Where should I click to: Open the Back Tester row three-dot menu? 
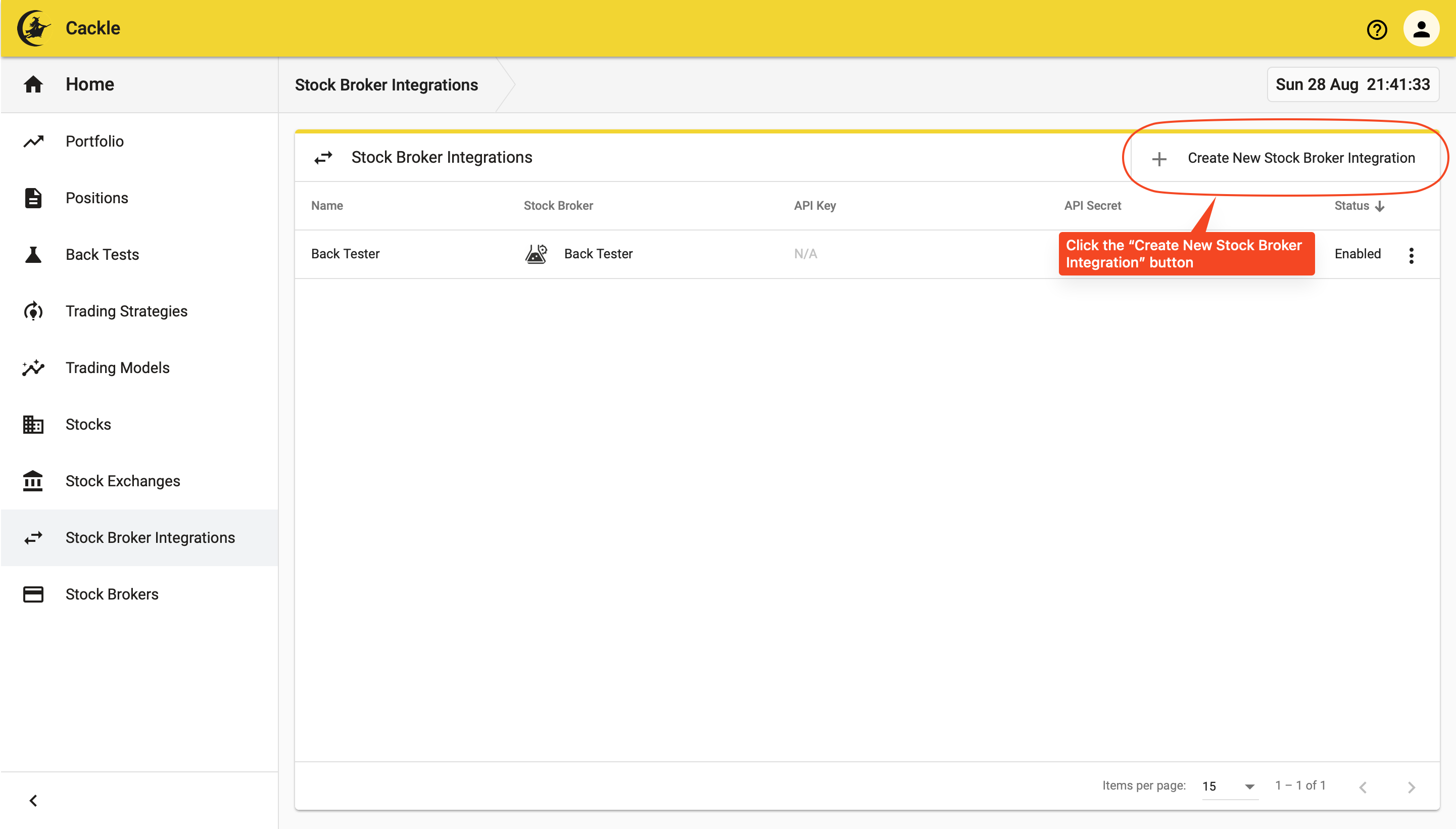tap(1411, 255)
